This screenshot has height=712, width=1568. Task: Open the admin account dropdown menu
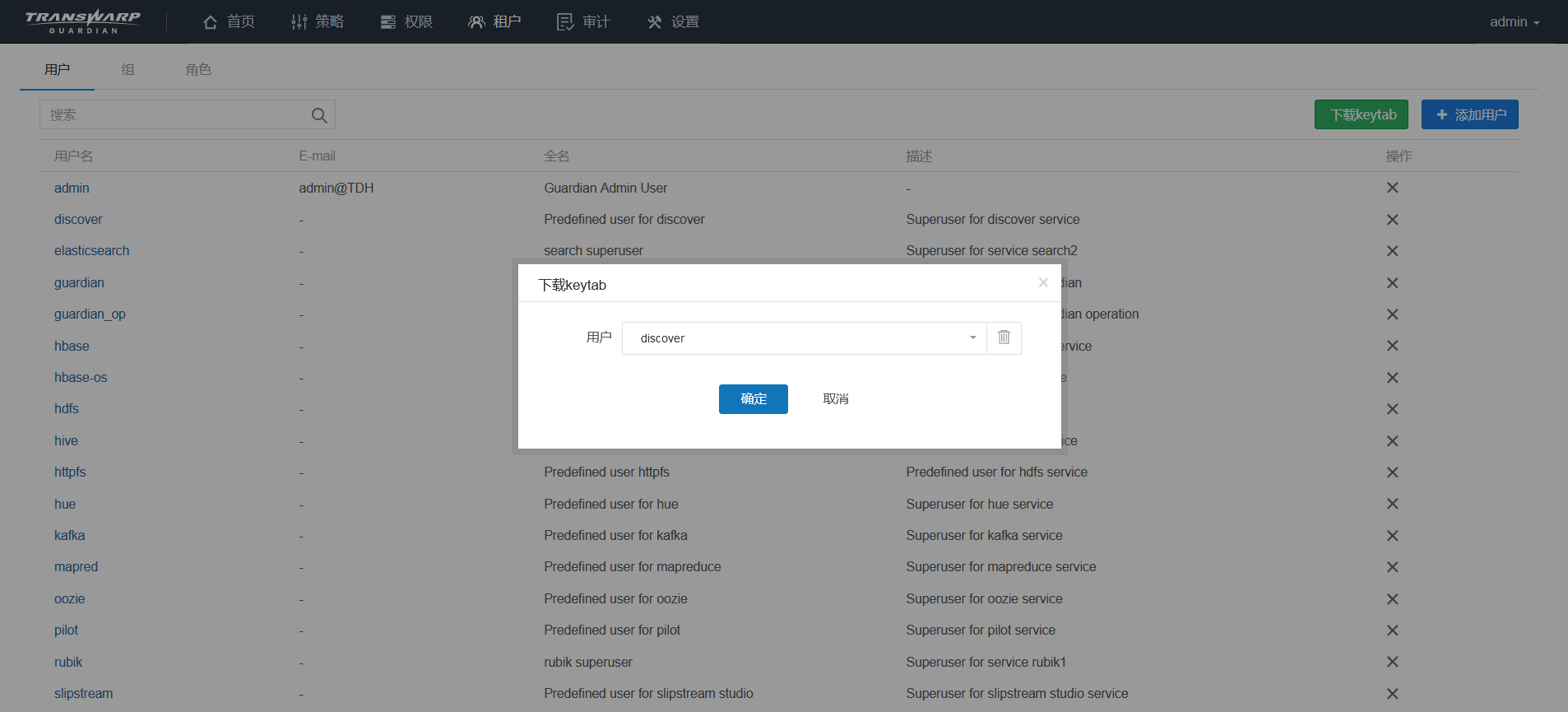[1514, 22]
